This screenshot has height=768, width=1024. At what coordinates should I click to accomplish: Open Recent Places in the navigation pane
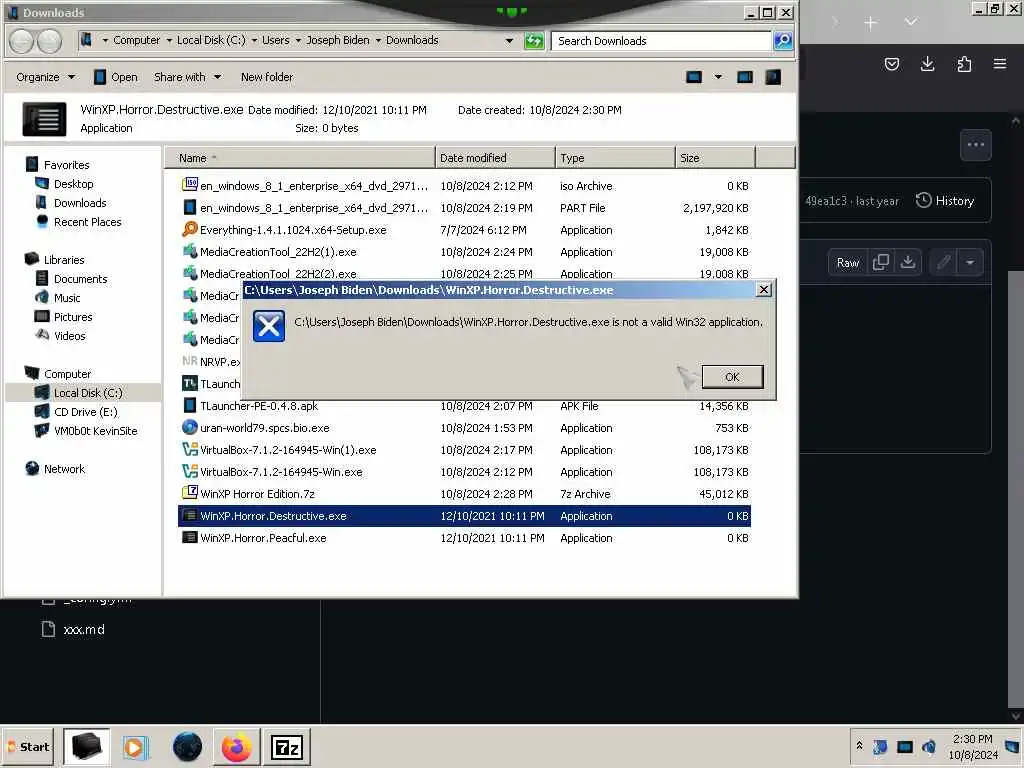pyautogui.click(x=88, y=222)
